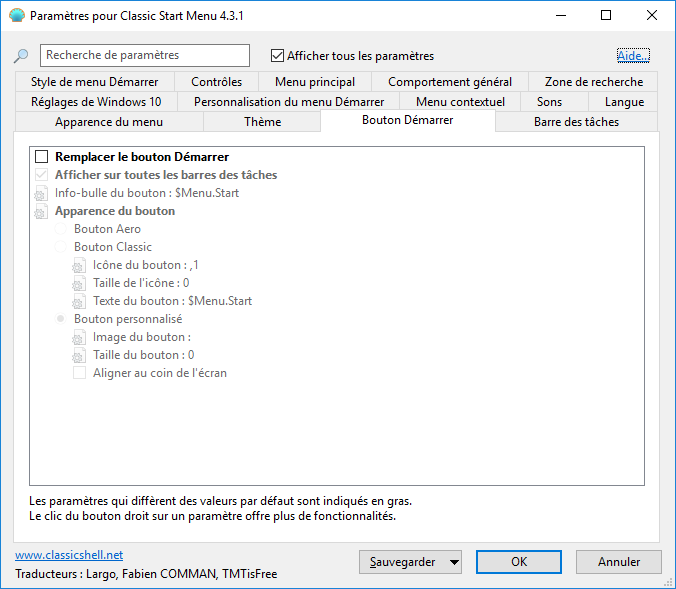Click the icon beside Info-bulle du bouton
The image size is (676, 589).
[41, 193]
